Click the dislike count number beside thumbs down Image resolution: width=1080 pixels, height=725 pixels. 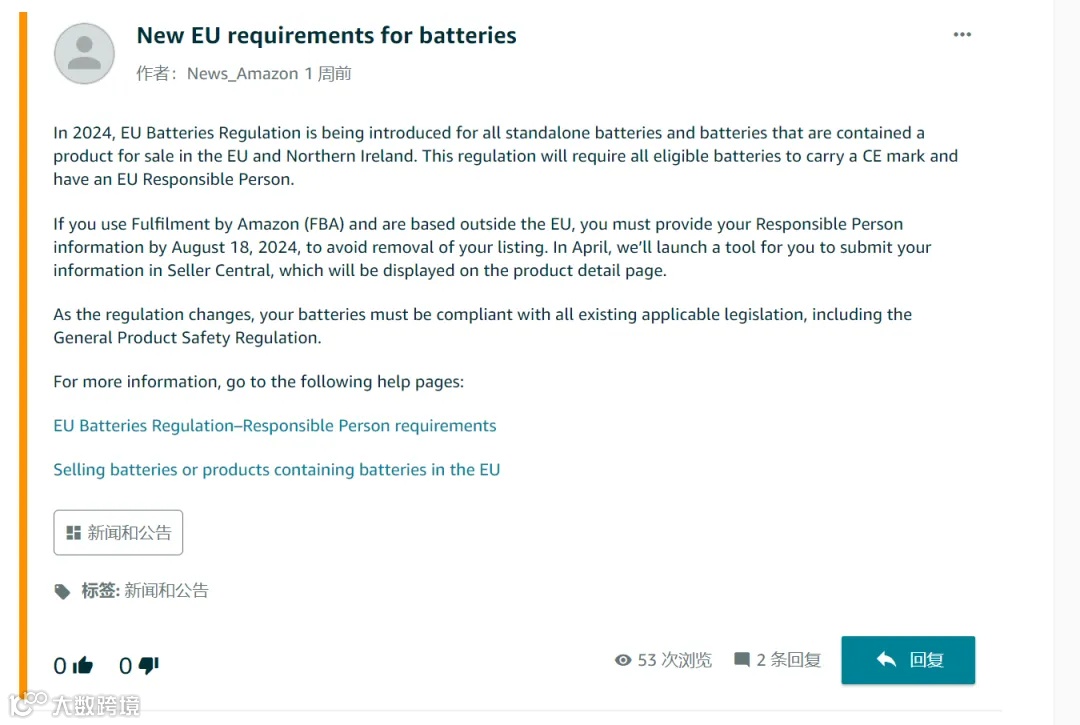point(125,666)
